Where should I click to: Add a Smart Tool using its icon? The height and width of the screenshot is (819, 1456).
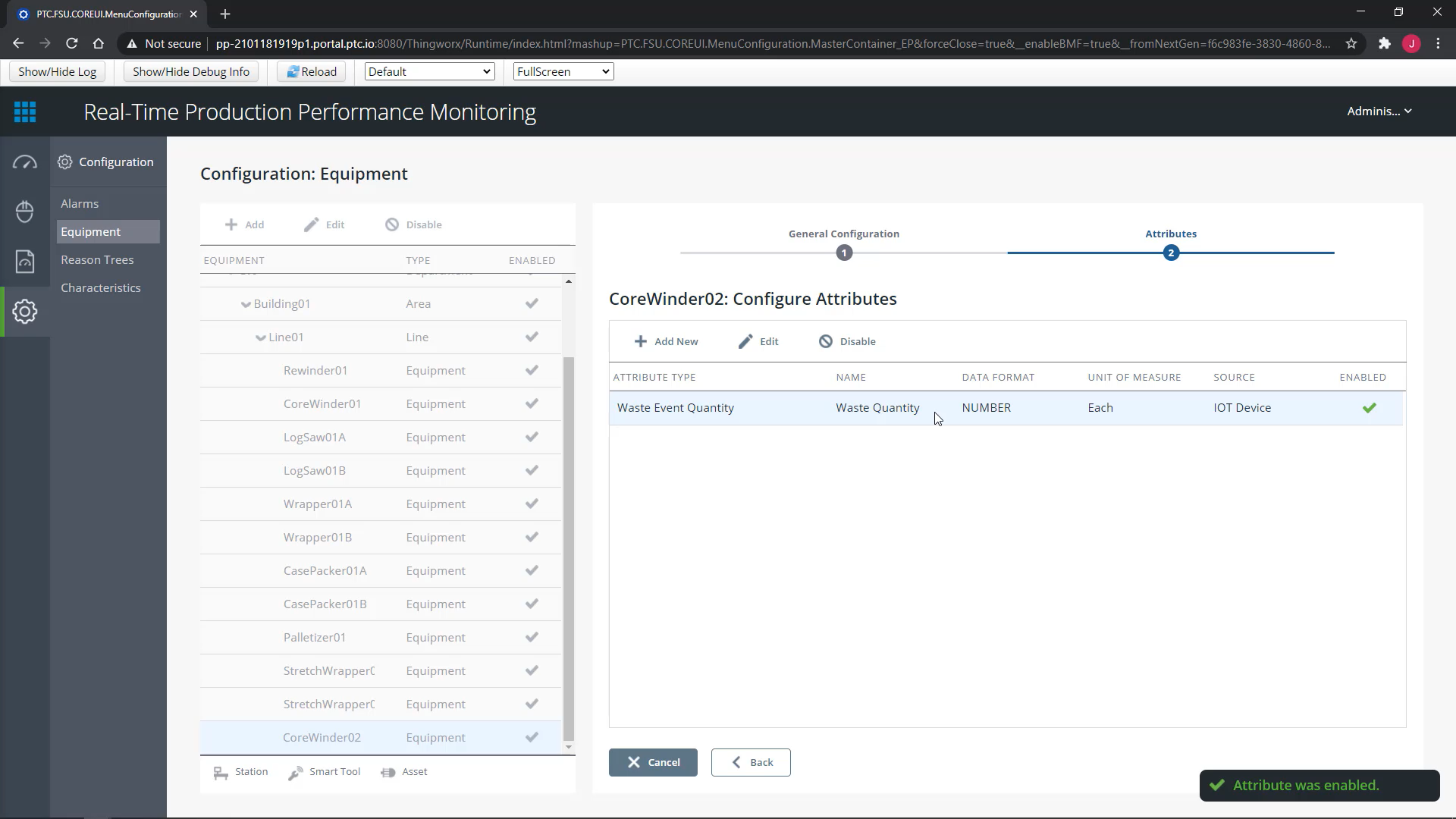click(x=296, y=773)
